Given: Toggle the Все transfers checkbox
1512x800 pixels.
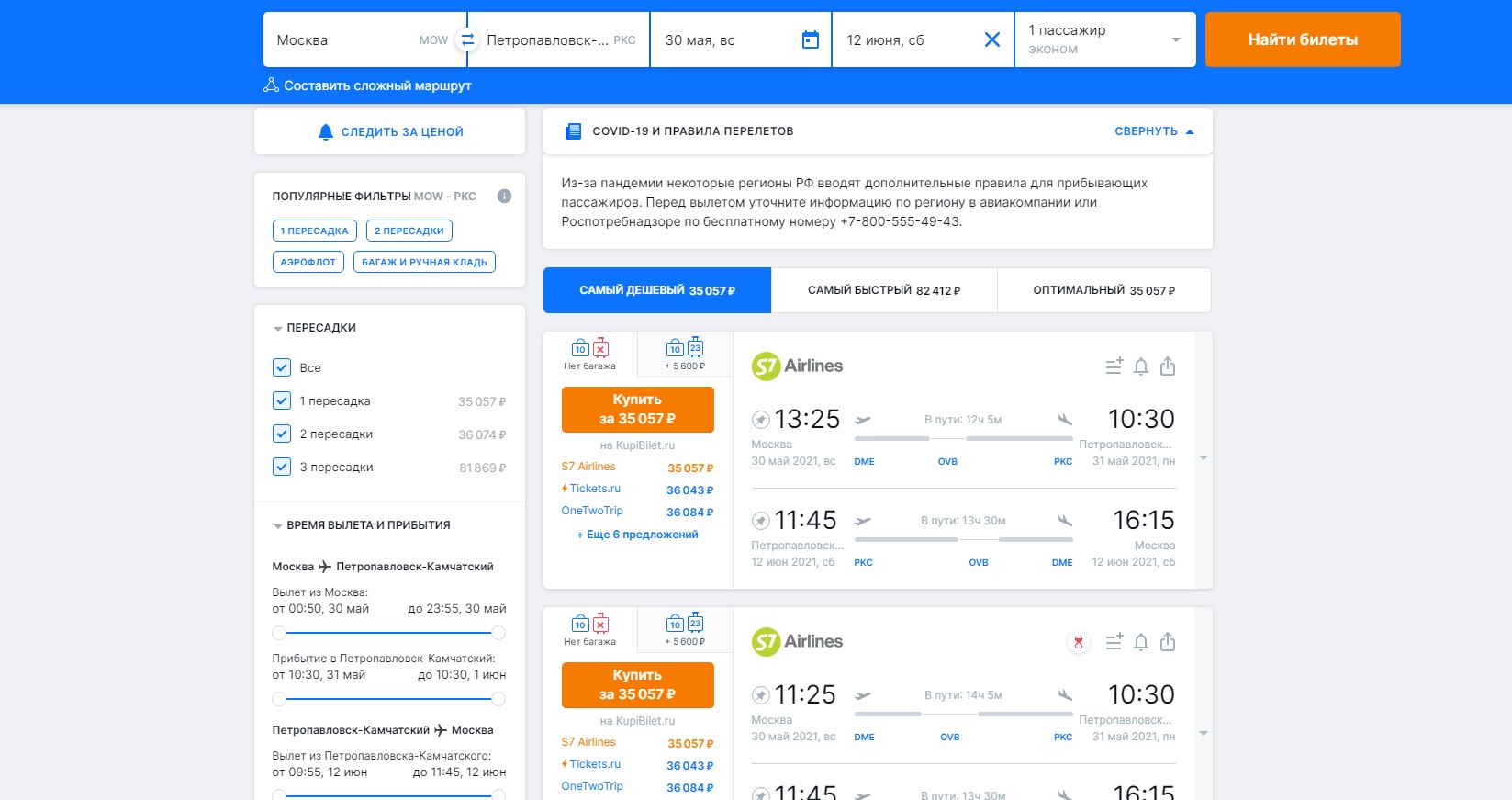Looking at the screenshot, I should coord(282,367).
